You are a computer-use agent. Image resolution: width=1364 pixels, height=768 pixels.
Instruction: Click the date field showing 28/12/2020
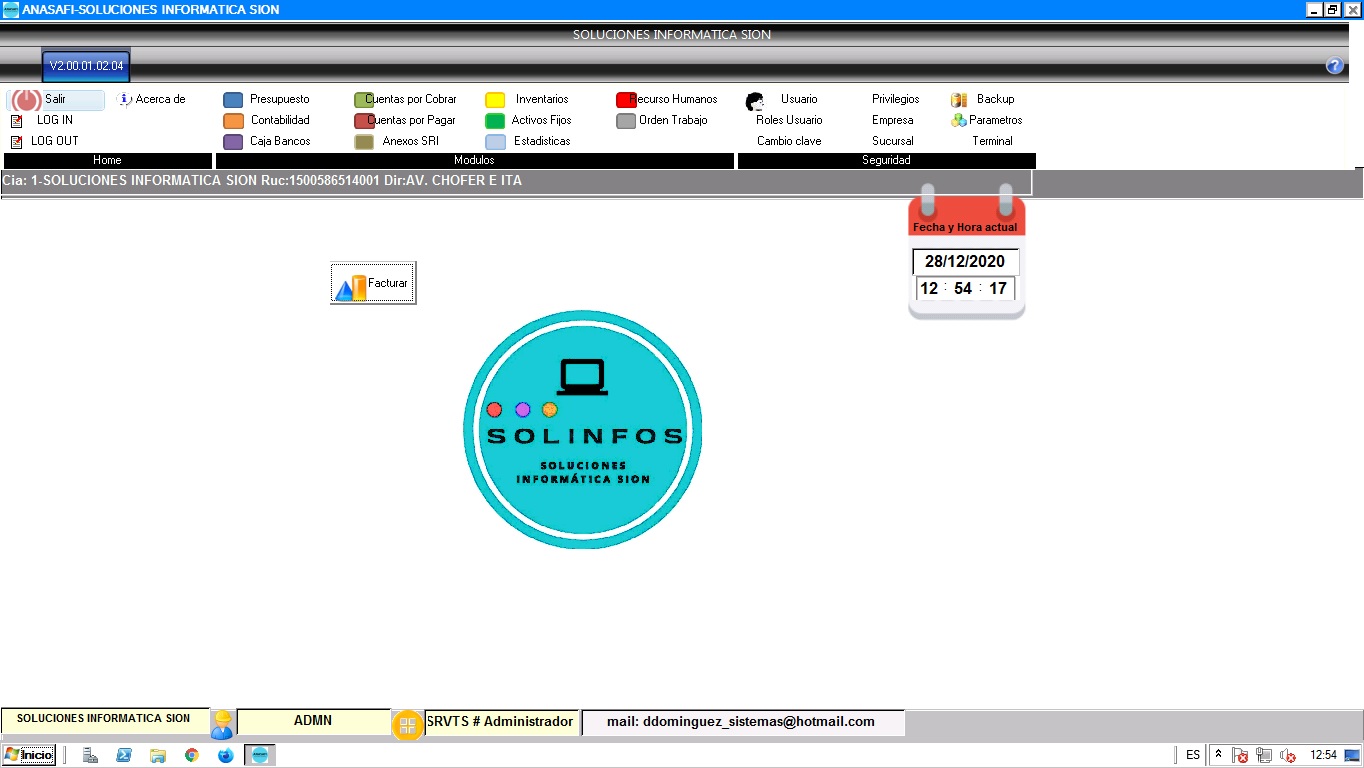click(965, 262)
